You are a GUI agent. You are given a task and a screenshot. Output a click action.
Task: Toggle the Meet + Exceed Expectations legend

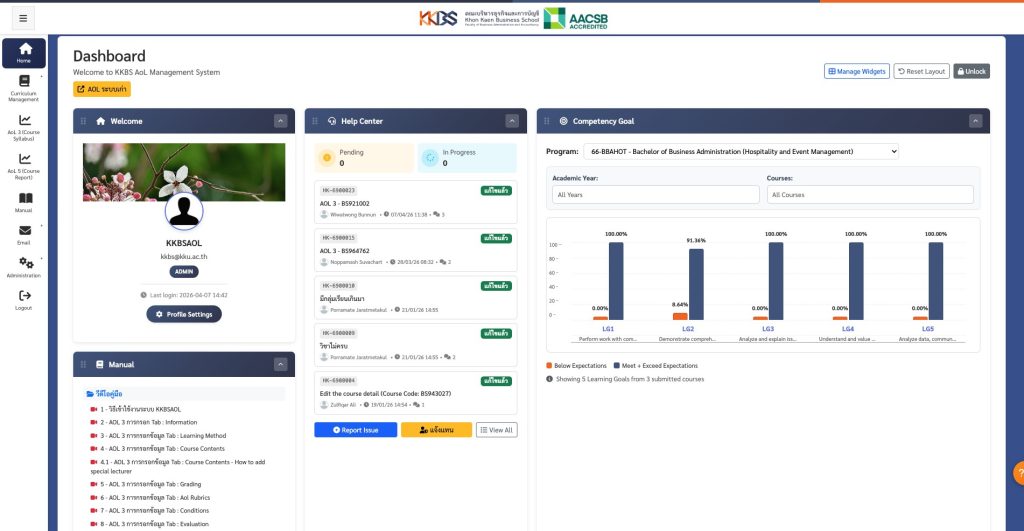656,366
